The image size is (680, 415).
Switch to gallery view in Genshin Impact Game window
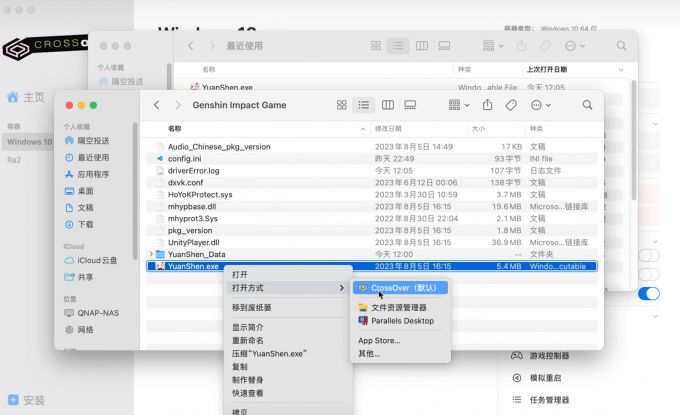coord(410,105)
